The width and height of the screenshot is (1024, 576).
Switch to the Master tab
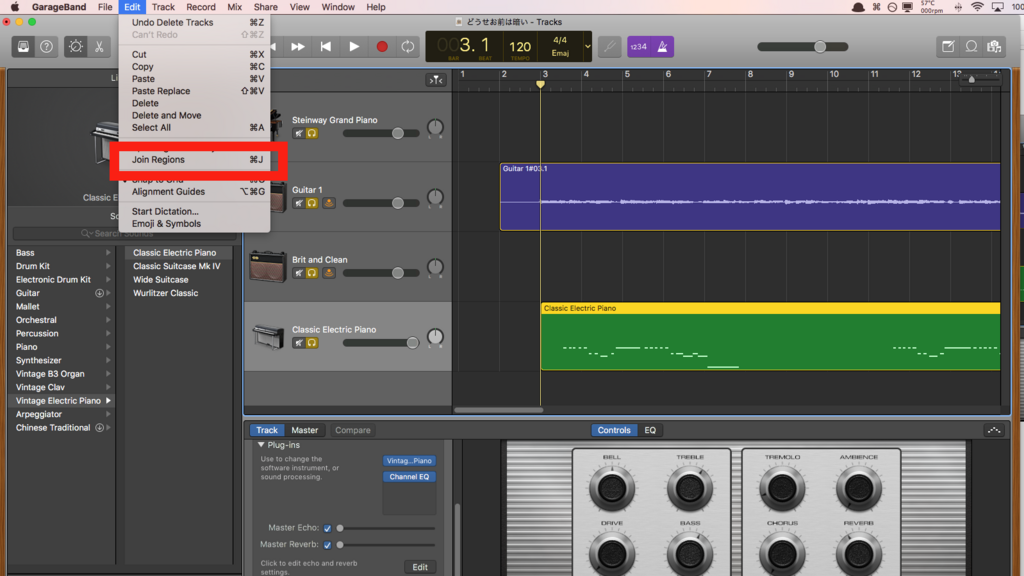[x=304, y=430]
